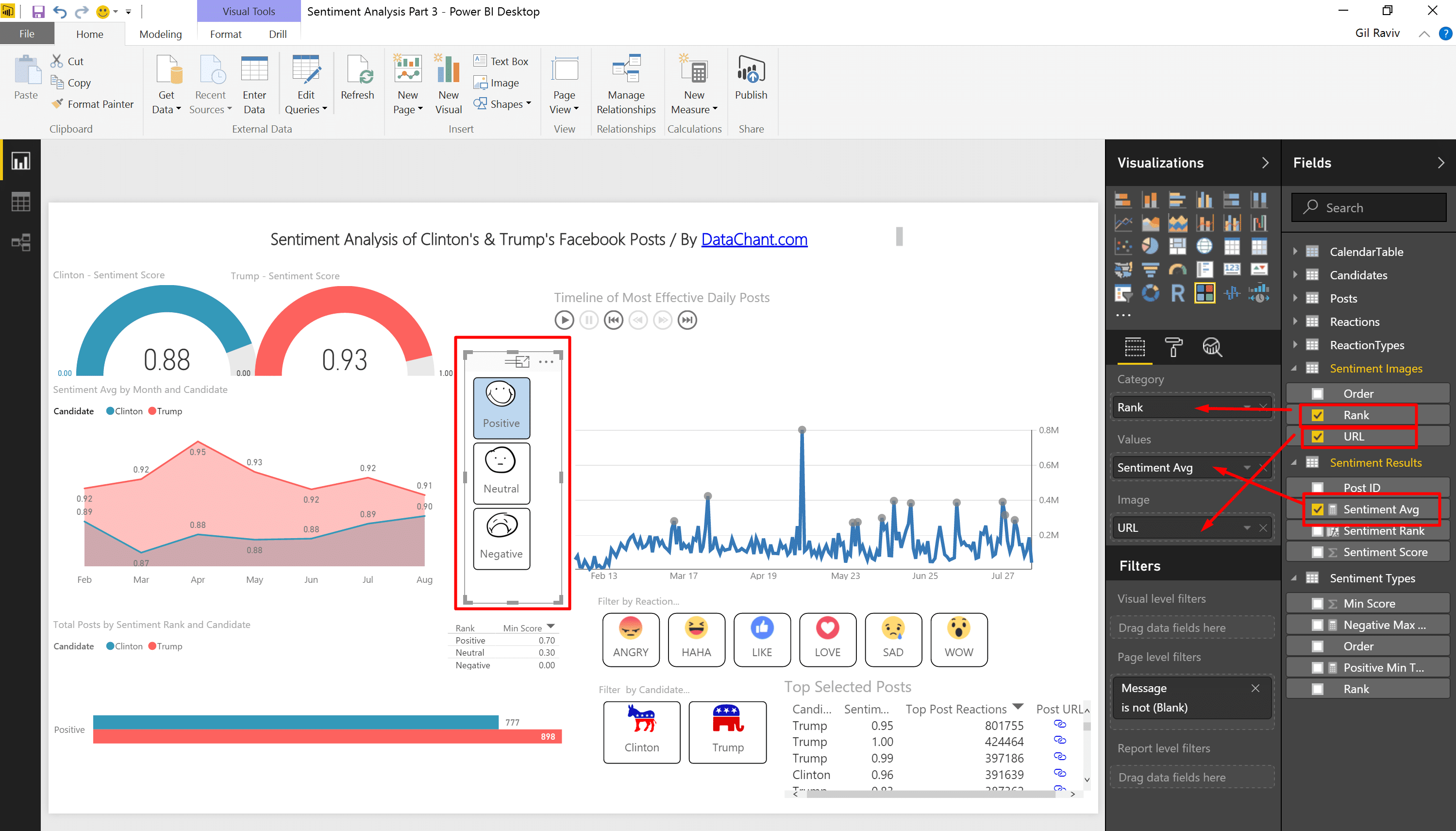This screenshot has width=1456, height=831.
Task: Uncheck the Rank field under Sentiment Images
Action: [1317, 415]
